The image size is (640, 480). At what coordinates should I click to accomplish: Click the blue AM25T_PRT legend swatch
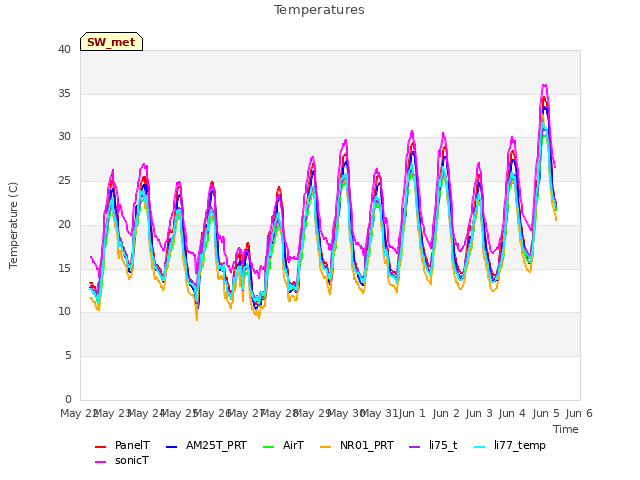click(x=171, y=447)
